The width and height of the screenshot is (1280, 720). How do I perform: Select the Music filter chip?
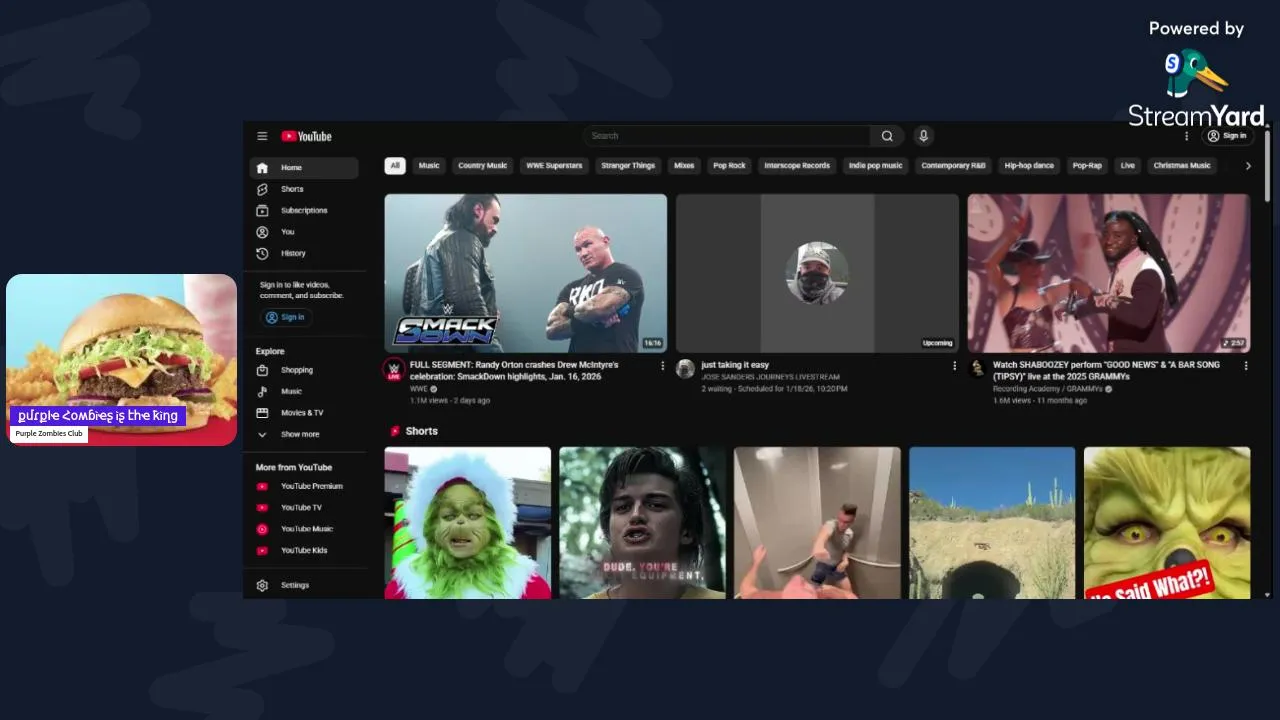click(x=429, y=166)
